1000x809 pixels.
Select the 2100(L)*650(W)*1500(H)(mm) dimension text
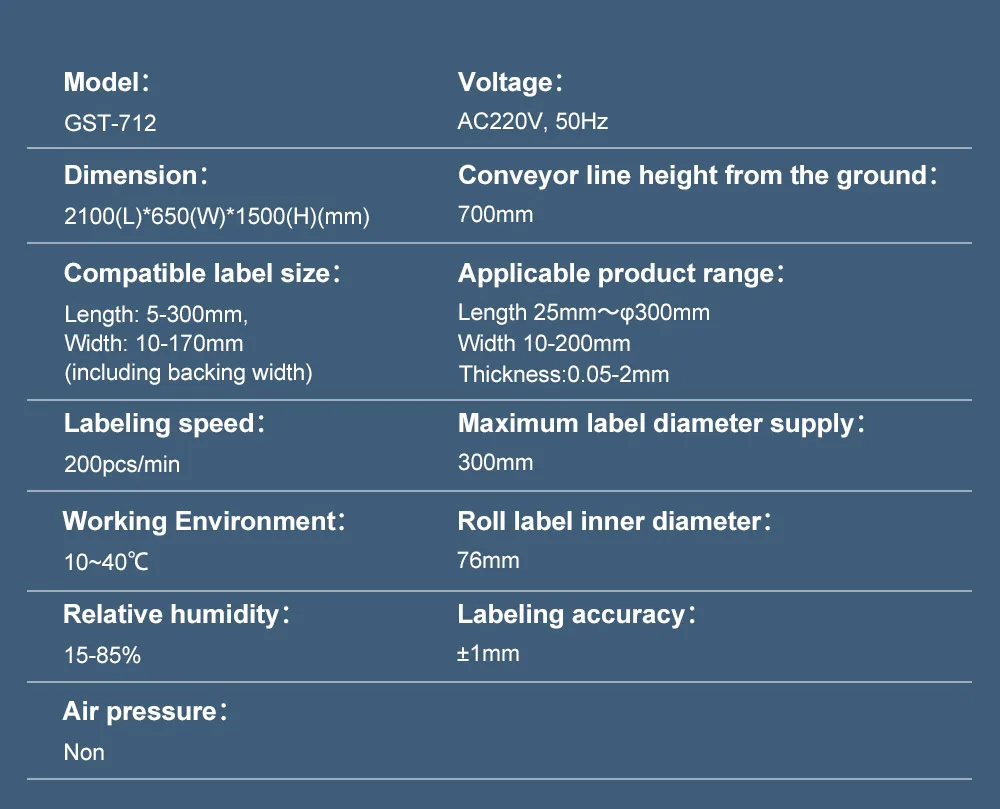(x=217, y=216)
